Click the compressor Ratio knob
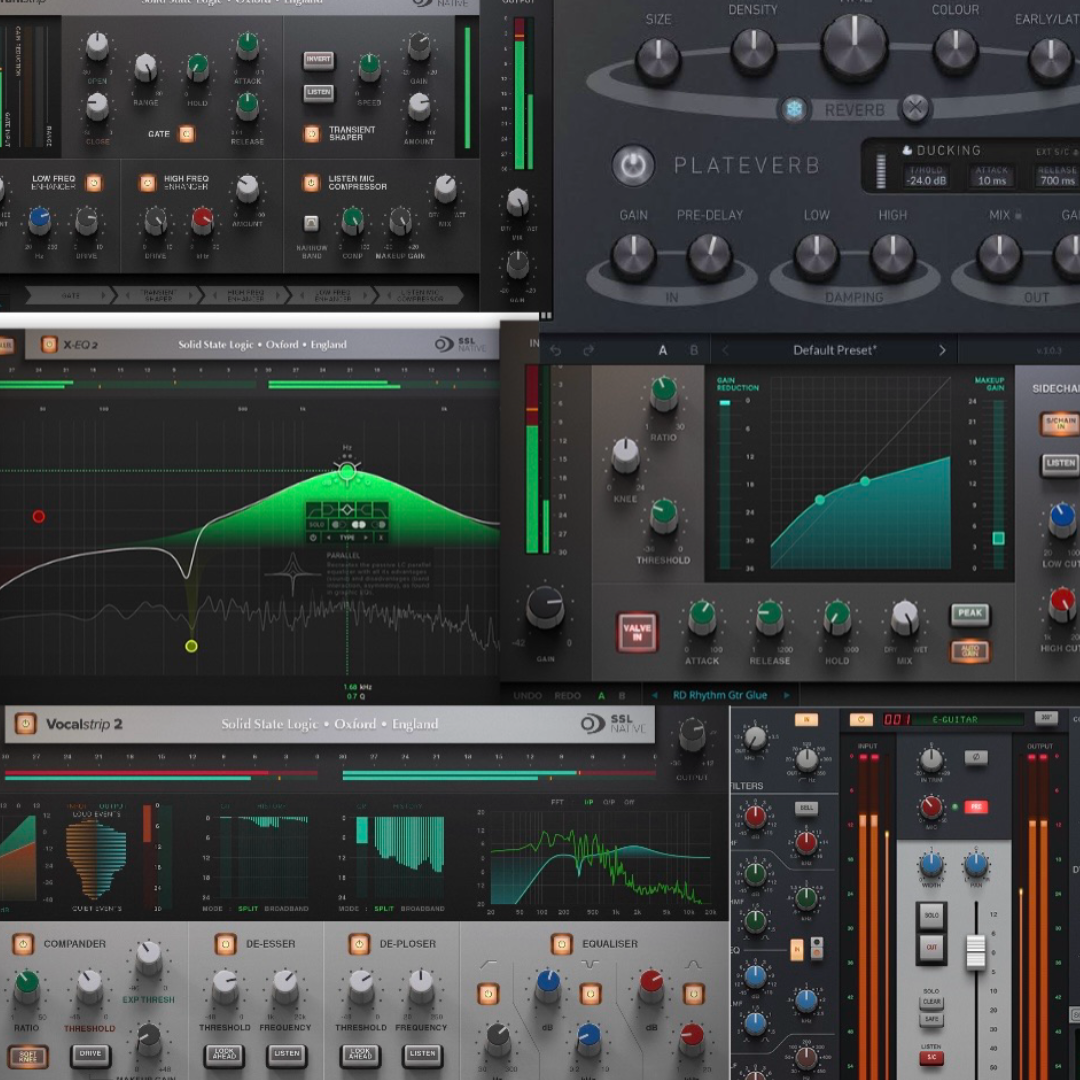The width and height of the screenshot is (1080, 1080). tap(663, 394)
